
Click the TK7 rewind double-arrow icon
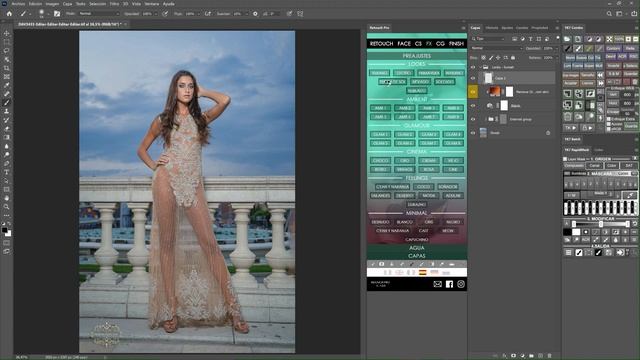[600, 75]
